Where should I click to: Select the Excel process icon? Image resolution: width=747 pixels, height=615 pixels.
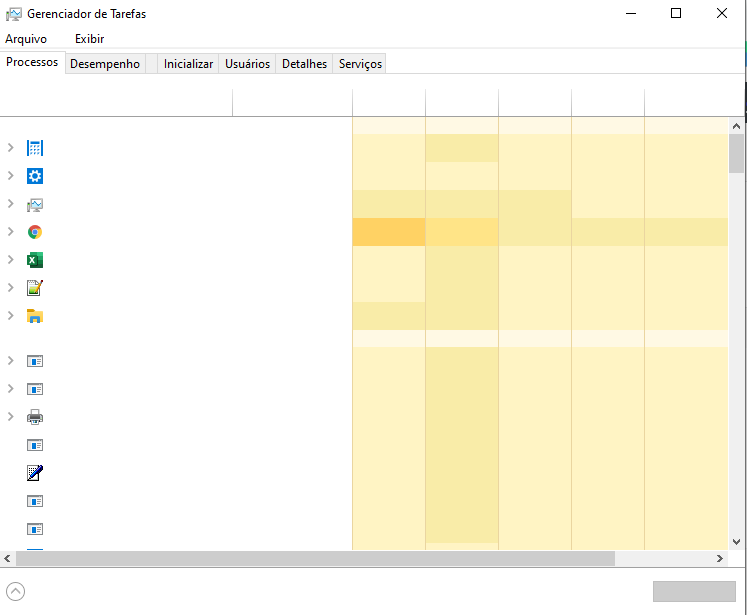[35, 260]
